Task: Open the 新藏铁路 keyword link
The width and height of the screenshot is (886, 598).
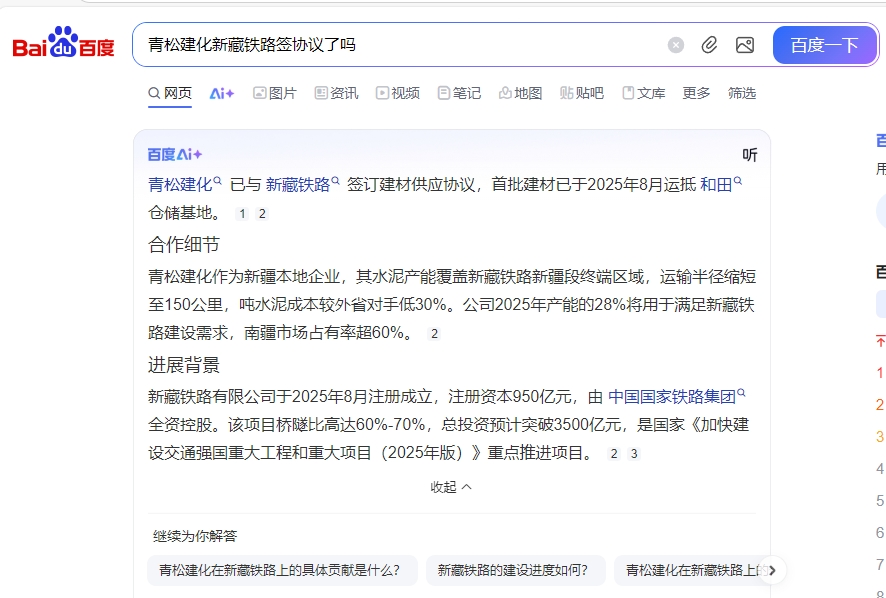Action: (298, 185)
